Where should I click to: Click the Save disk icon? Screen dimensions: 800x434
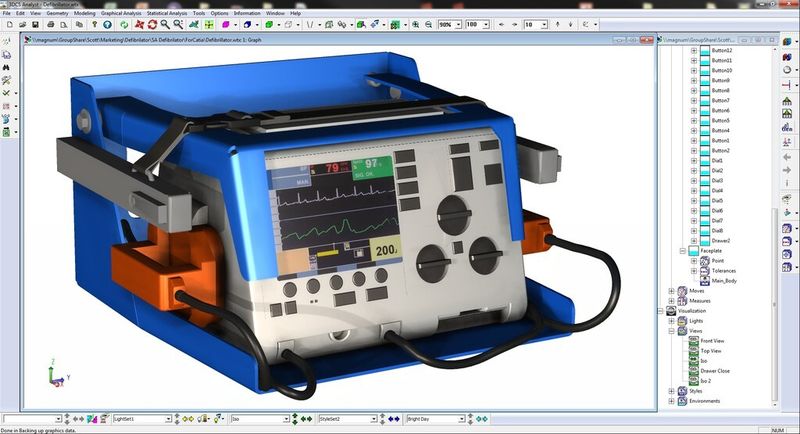tap(35, 24)
